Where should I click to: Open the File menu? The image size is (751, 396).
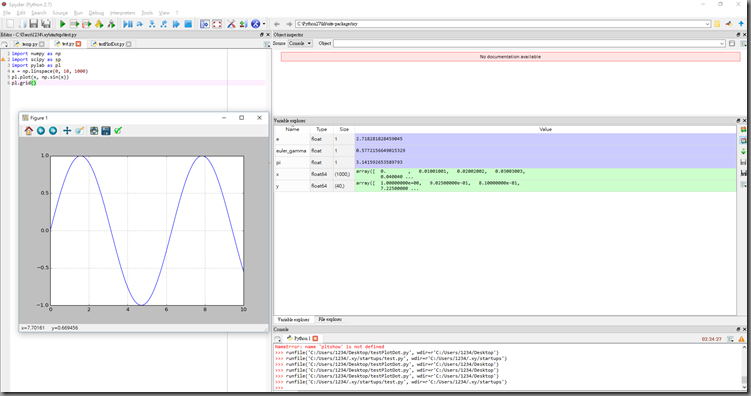point(7,13)
